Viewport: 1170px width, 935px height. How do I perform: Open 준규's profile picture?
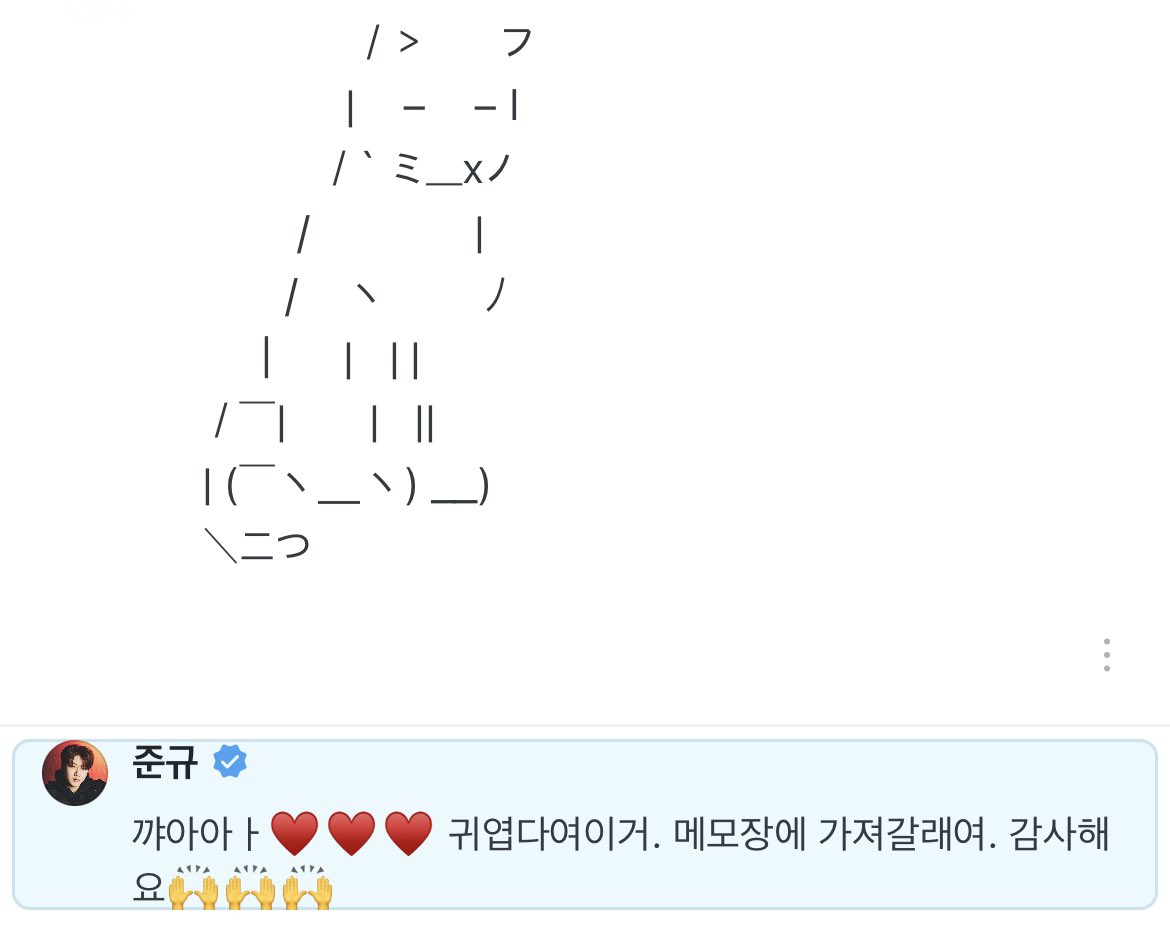[75, 773]
